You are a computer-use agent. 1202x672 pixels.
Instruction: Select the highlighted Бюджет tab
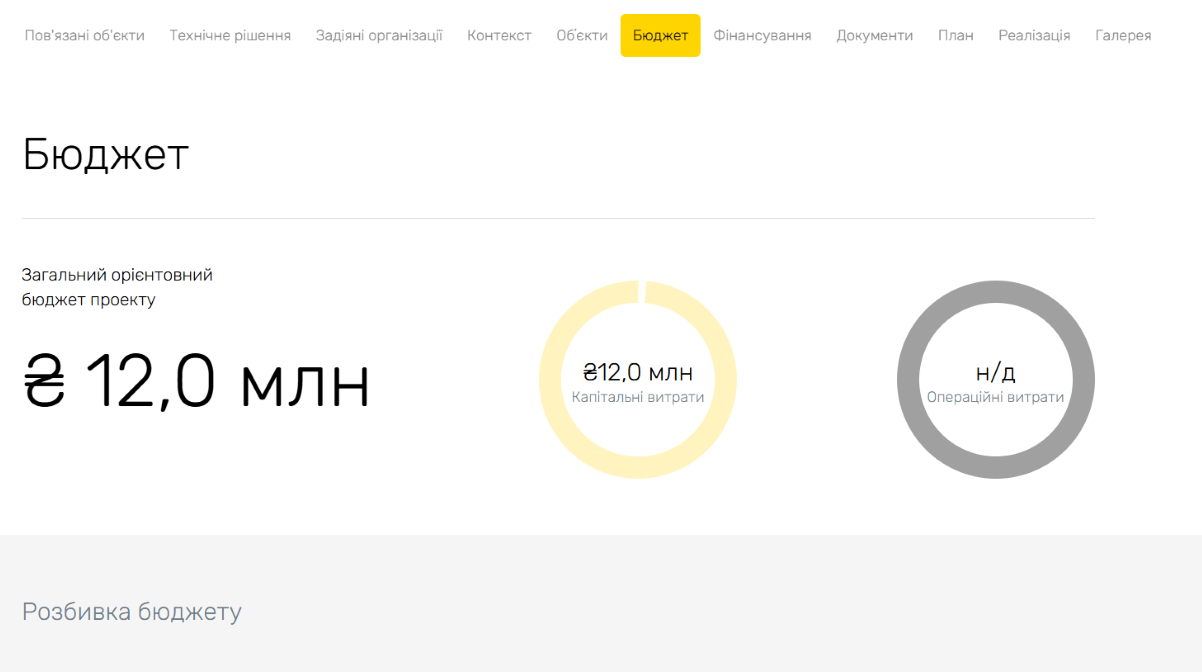click(x=661, y=35)
